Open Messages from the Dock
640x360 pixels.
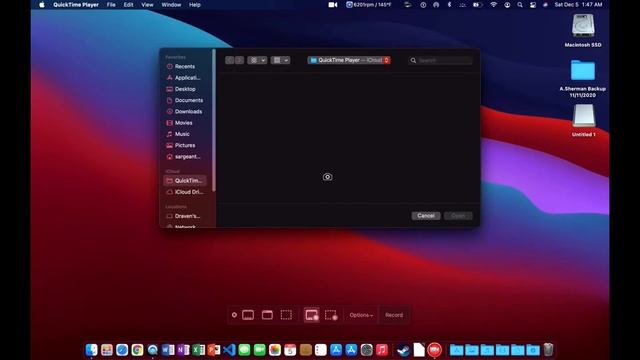click(x=244, y=350)
